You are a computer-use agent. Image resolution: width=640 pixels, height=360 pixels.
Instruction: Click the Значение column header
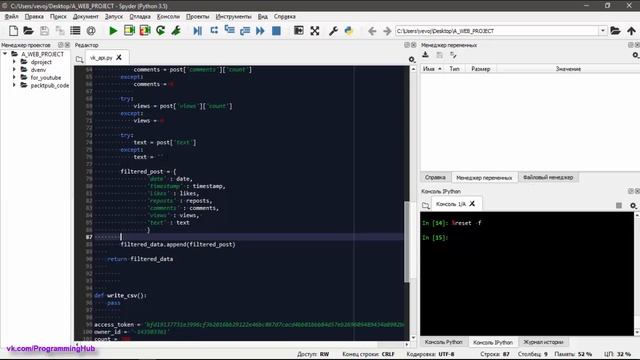point(568,69)
